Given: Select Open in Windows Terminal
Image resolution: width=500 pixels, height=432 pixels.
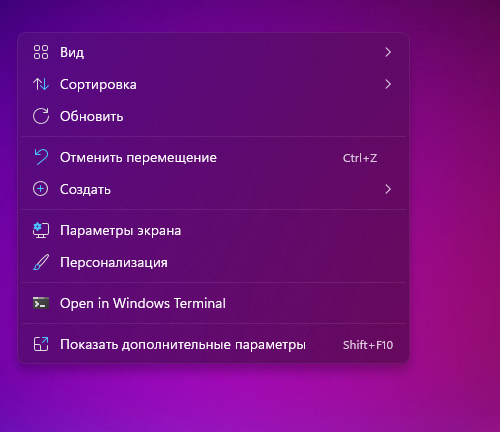Looking at the screenshot, I should tap(213, 303).
